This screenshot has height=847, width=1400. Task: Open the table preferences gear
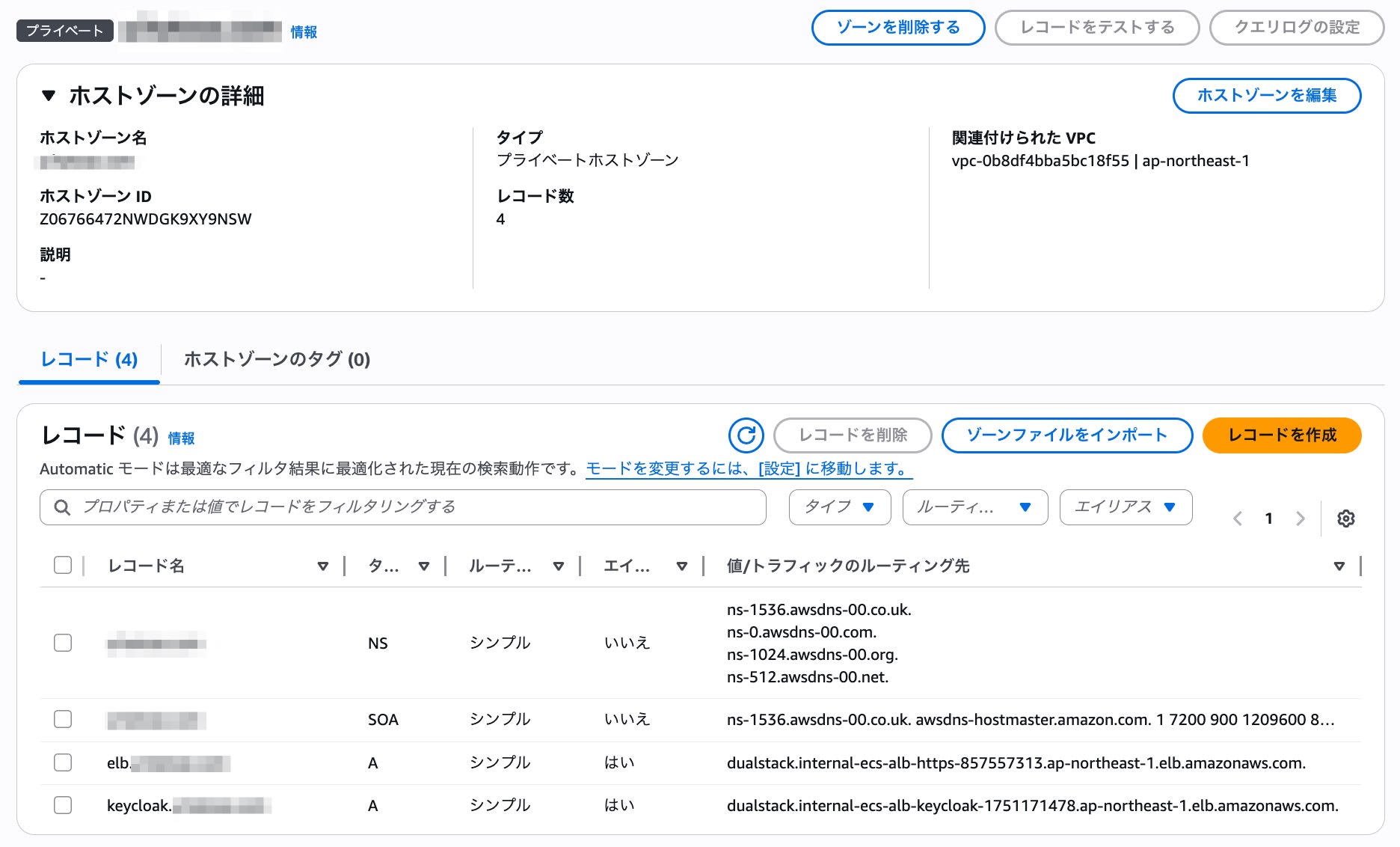1345,519
